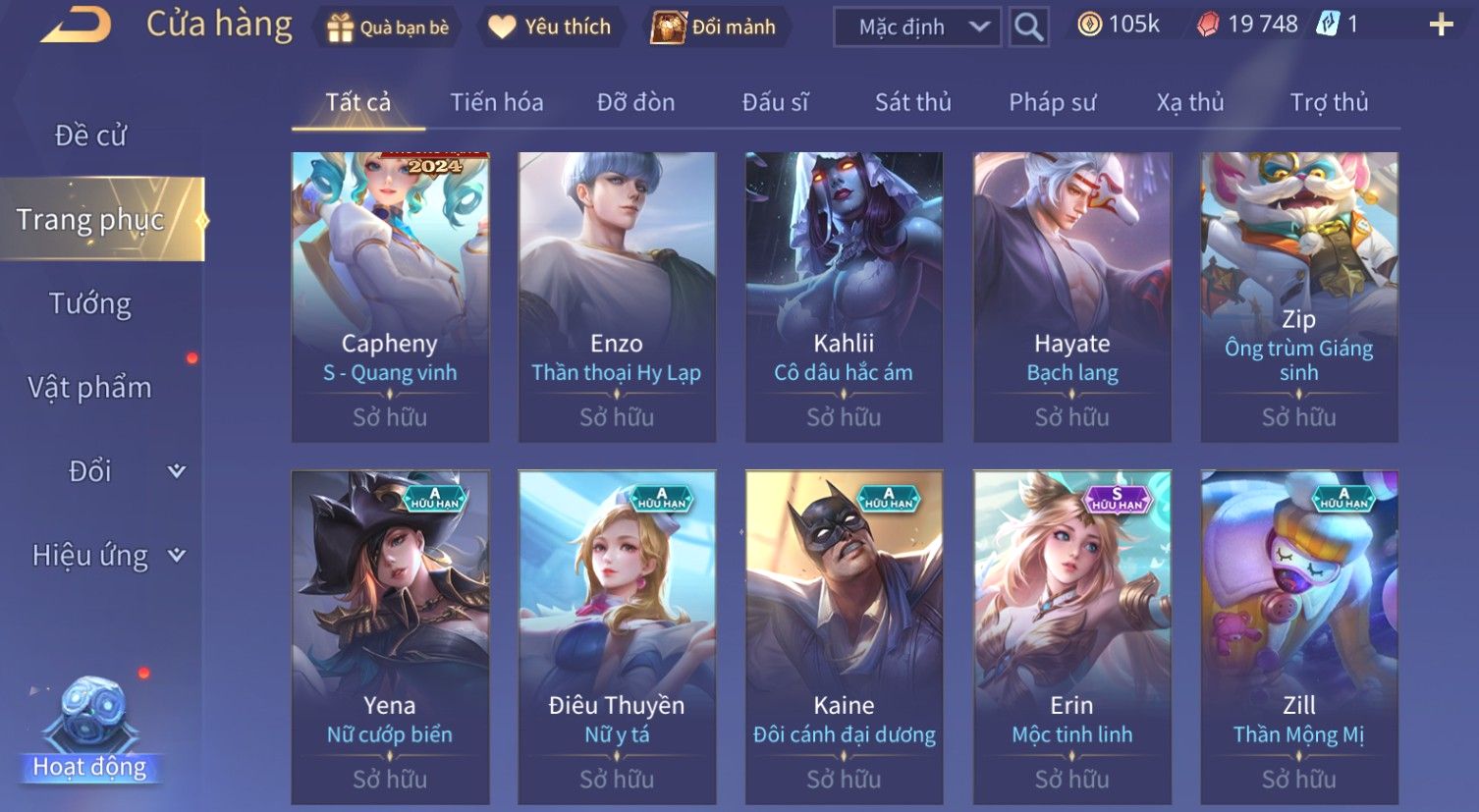Tap the plus icon to add currency
Viewport: 1479px width, 812px height.
[1441, 26]
